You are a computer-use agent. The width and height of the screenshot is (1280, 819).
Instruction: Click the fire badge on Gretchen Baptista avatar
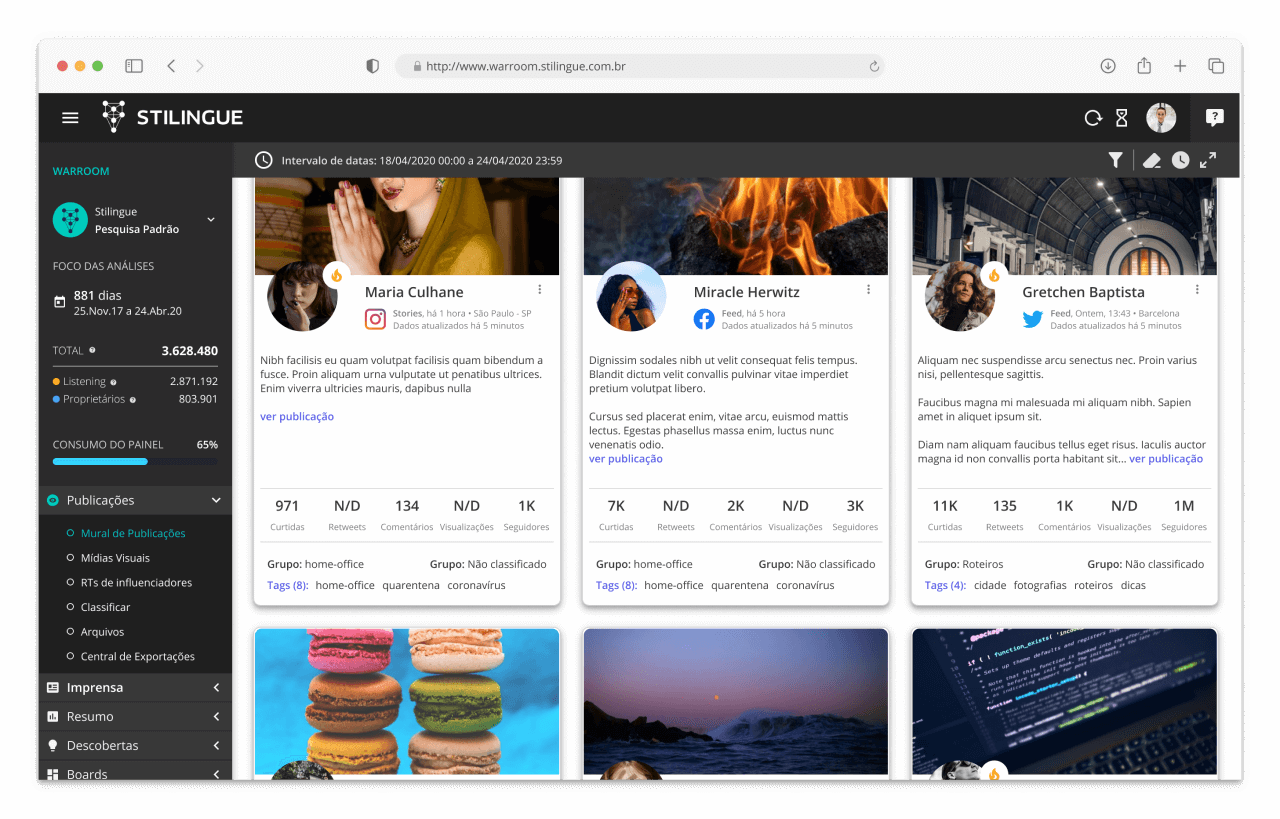pos(994,275)
